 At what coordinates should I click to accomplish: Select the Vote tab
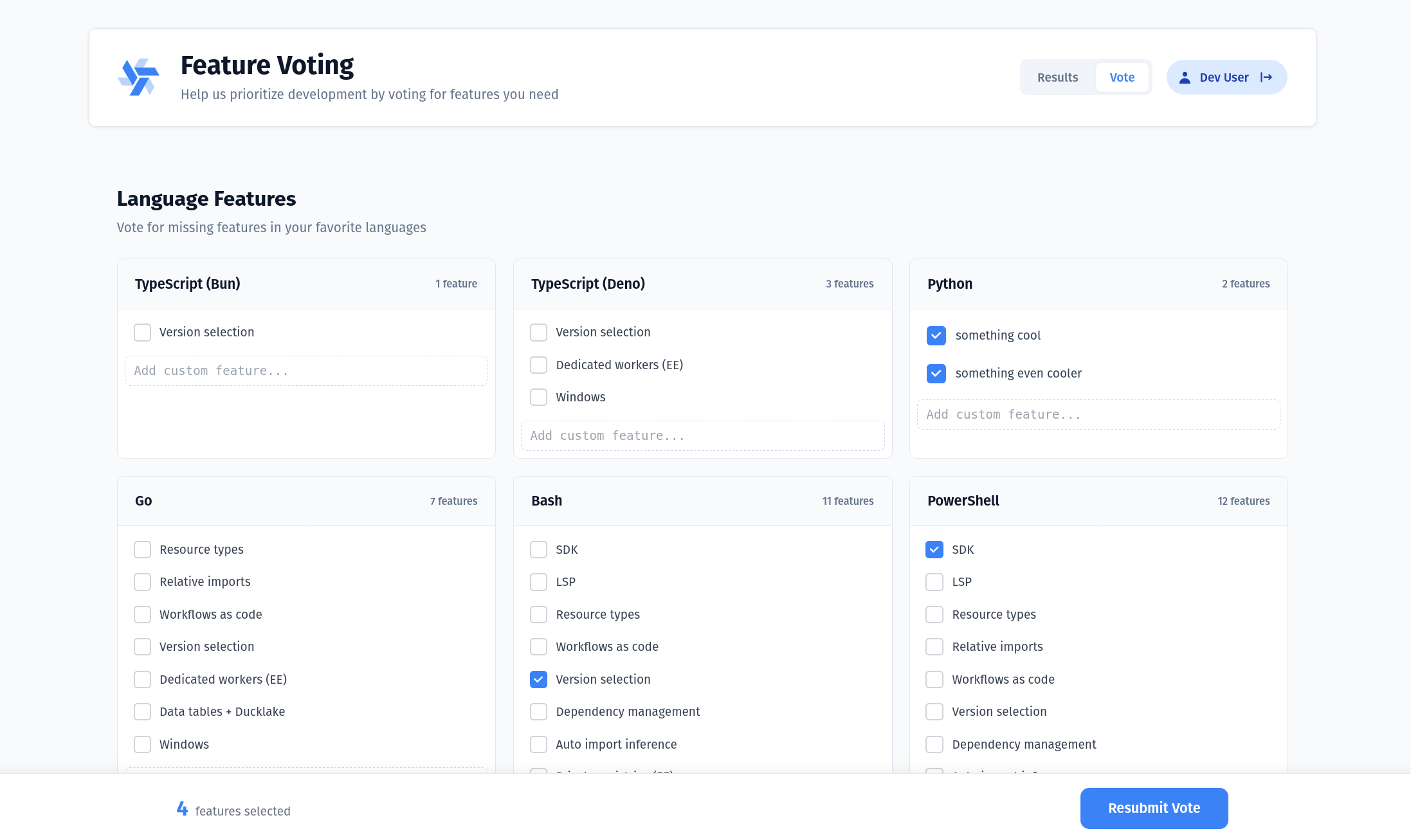(1122, 78)
